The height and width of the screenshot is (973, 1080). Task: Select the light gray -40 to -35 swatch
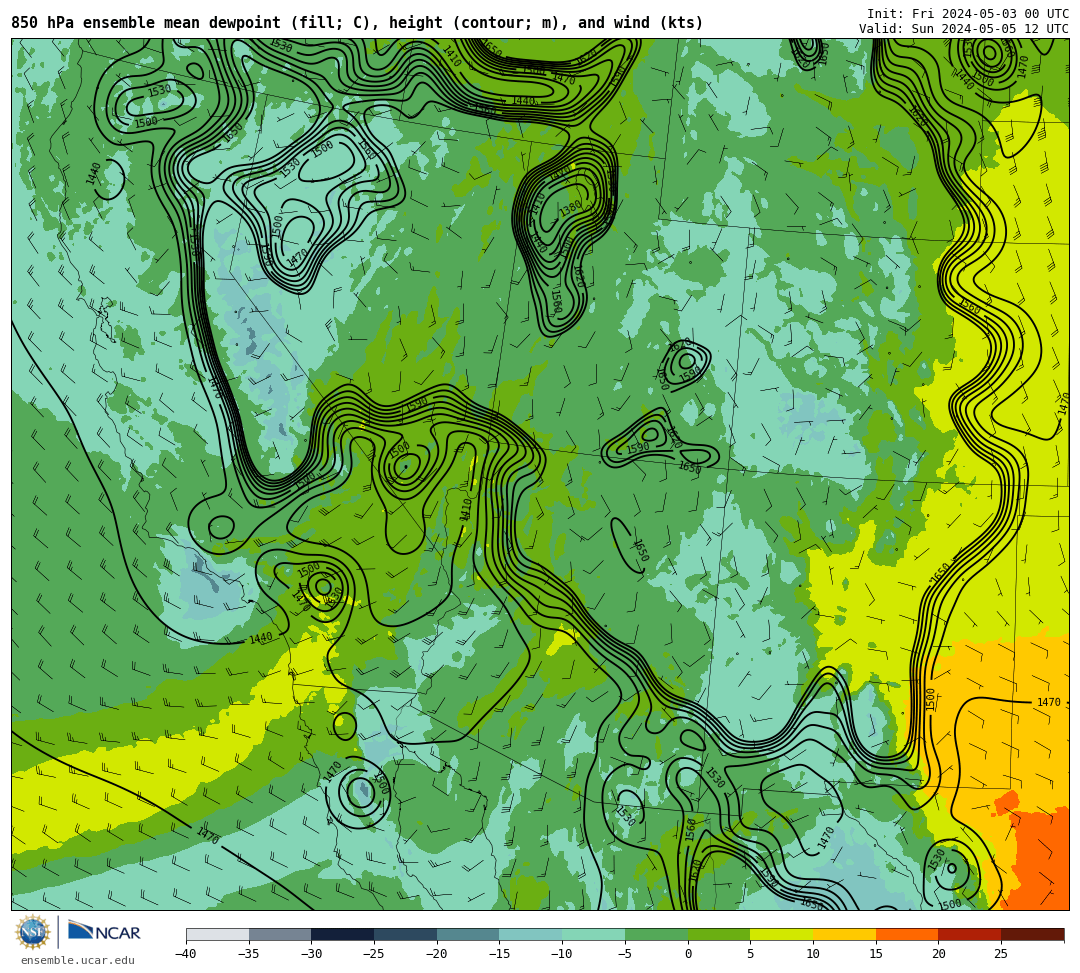pos(218,934)
